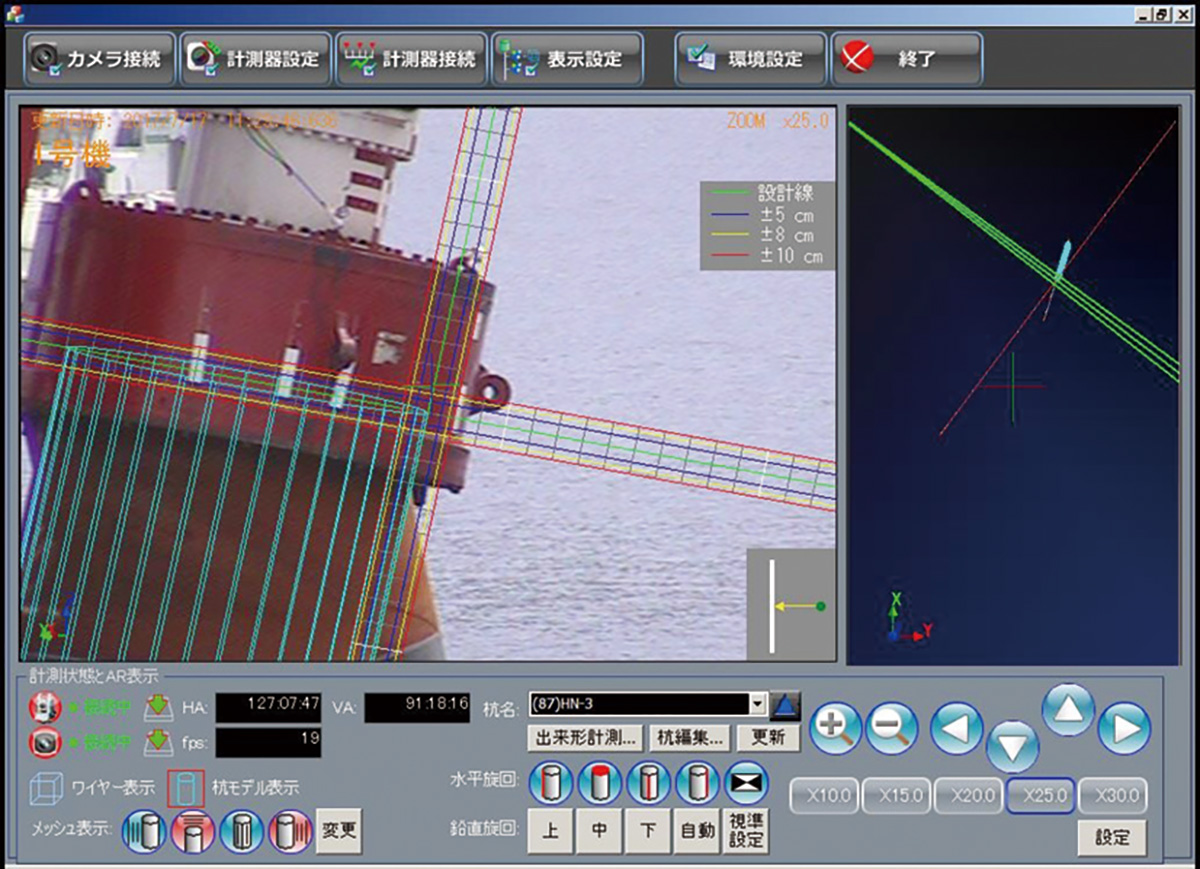Click the カメラ接続 camera connect button

[99, 58]
